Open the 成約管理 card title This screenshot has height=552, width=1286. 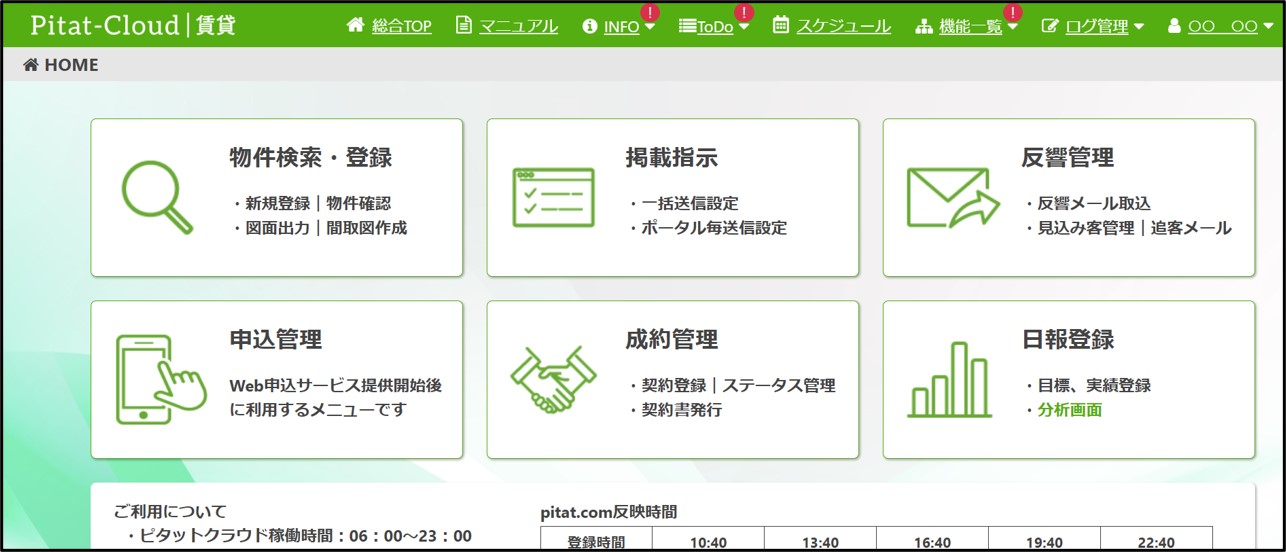pyautogui.click(x=672, y=339)
